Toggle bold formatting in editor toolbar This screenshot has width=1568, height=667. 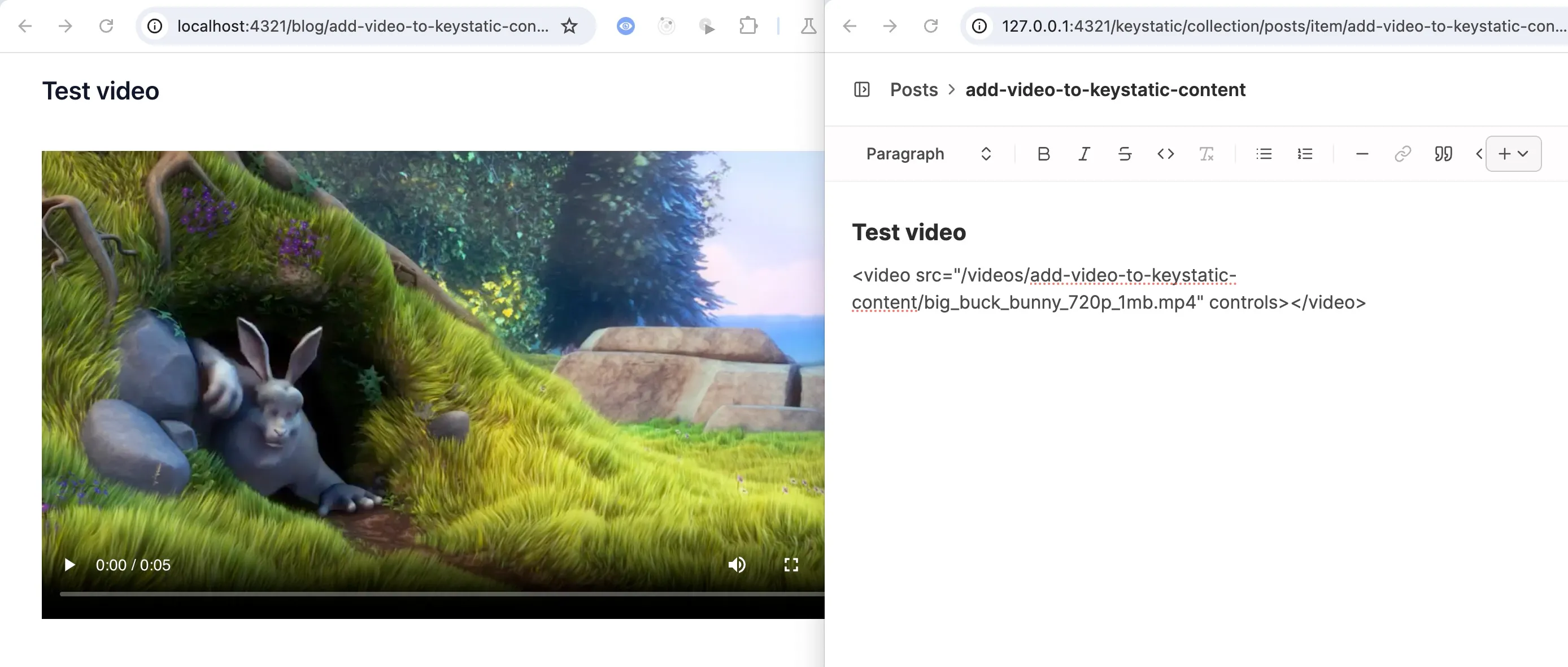tap(1043, 154)
